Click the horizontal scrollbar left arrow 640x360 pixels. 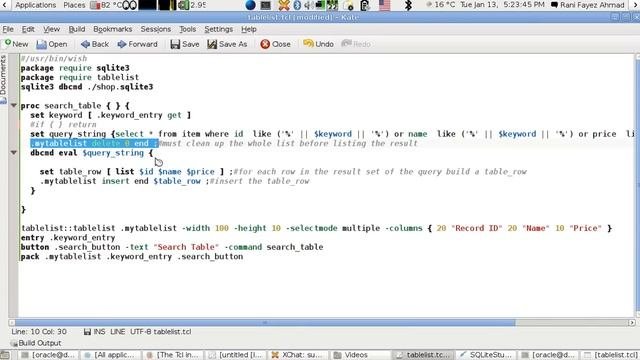click(12, 322)
